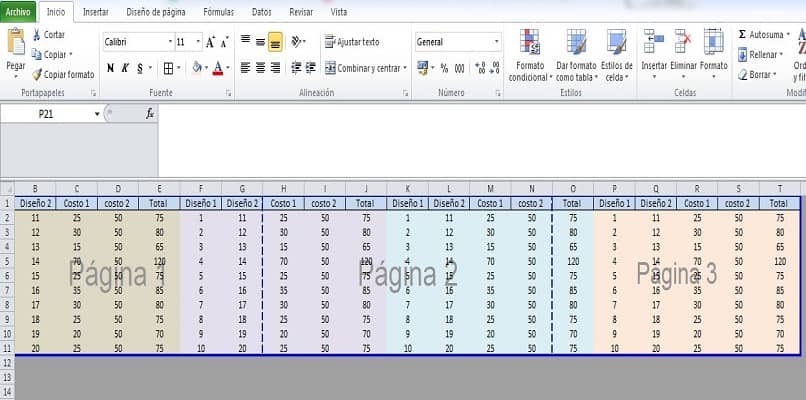Screen dimensions: 806x400
Task: Switch to Datos tab
Action: (262, 12)
